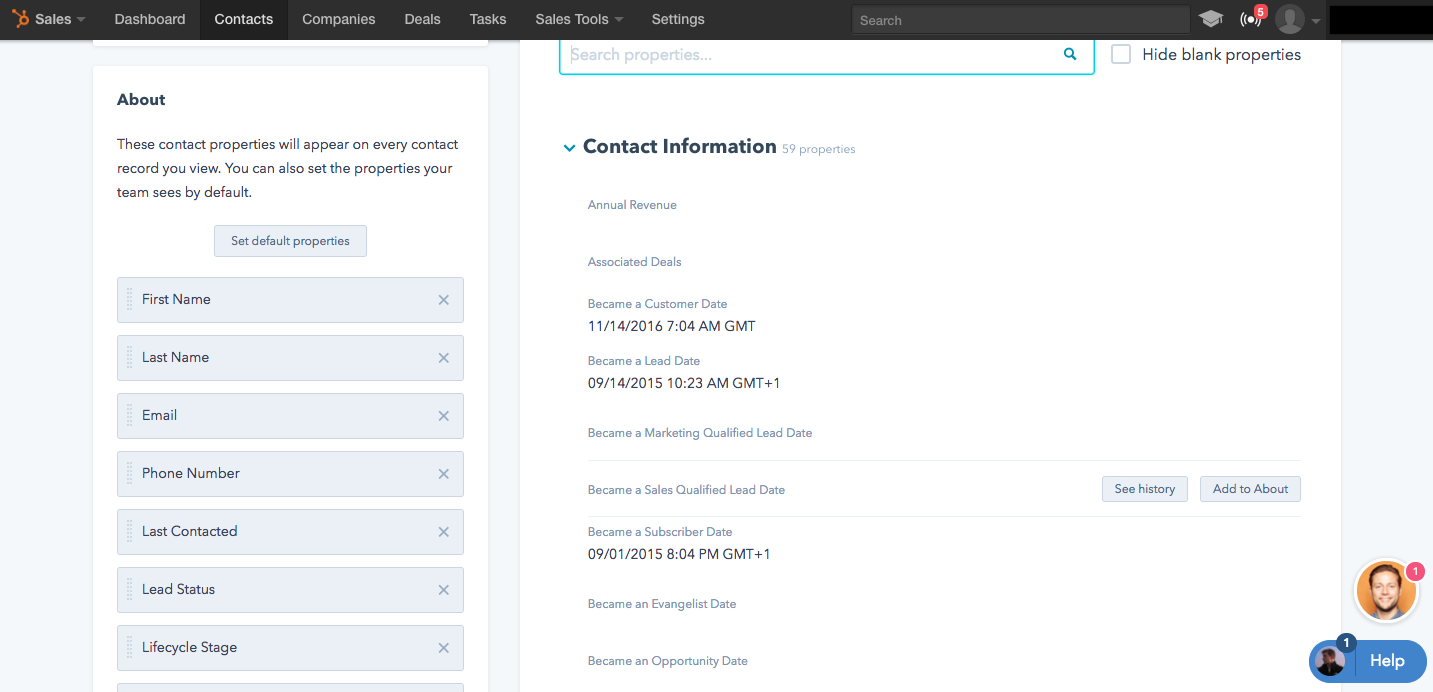The image size is (1433, 692).
Task: Click the 09/01/2015 8:04 PM GMT+1 value
Action: pos(679,554)
